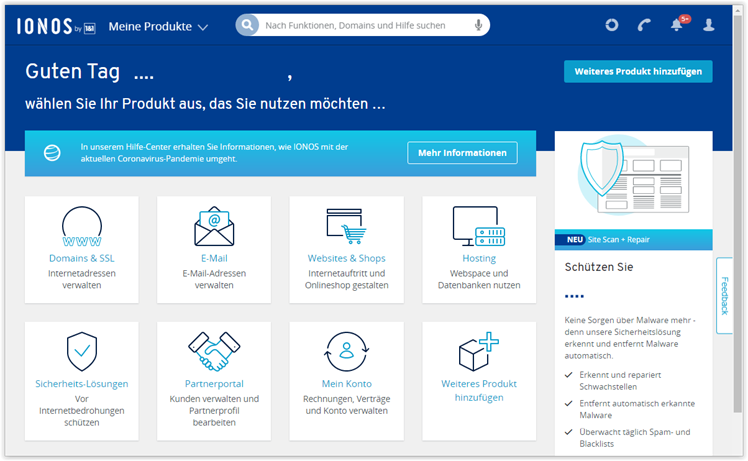The image size is (748, 461).
Task: Open the Domains & SSL tile
Action: pyautogui.click(x=82, y=249)
